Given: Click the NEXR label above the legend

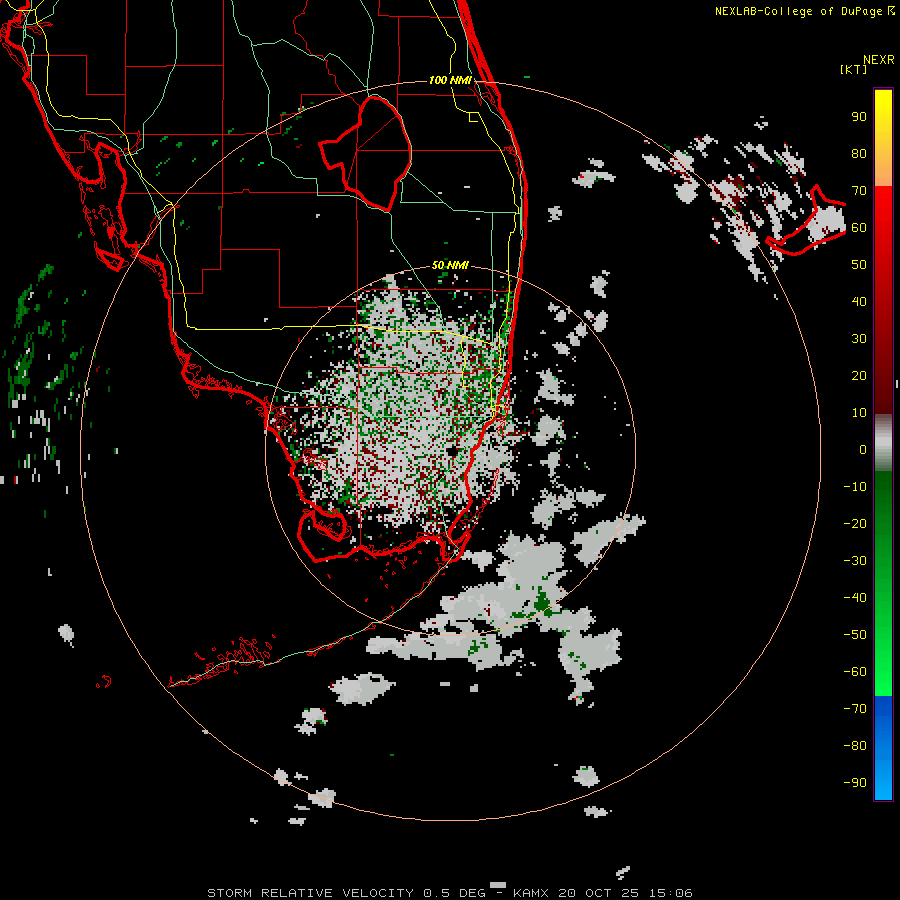Looking at the screenshot, I should click(x=879, y=60).
